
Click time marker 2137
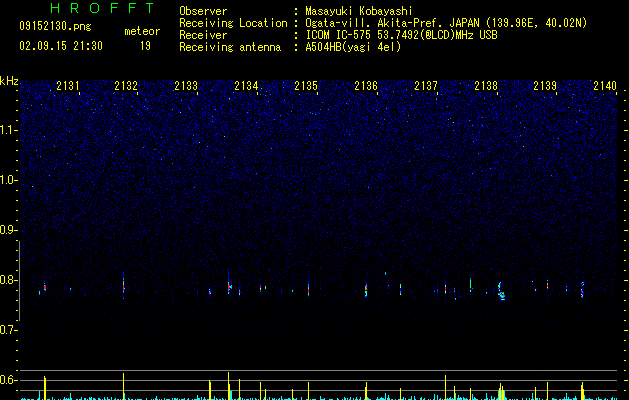[426, 86]
